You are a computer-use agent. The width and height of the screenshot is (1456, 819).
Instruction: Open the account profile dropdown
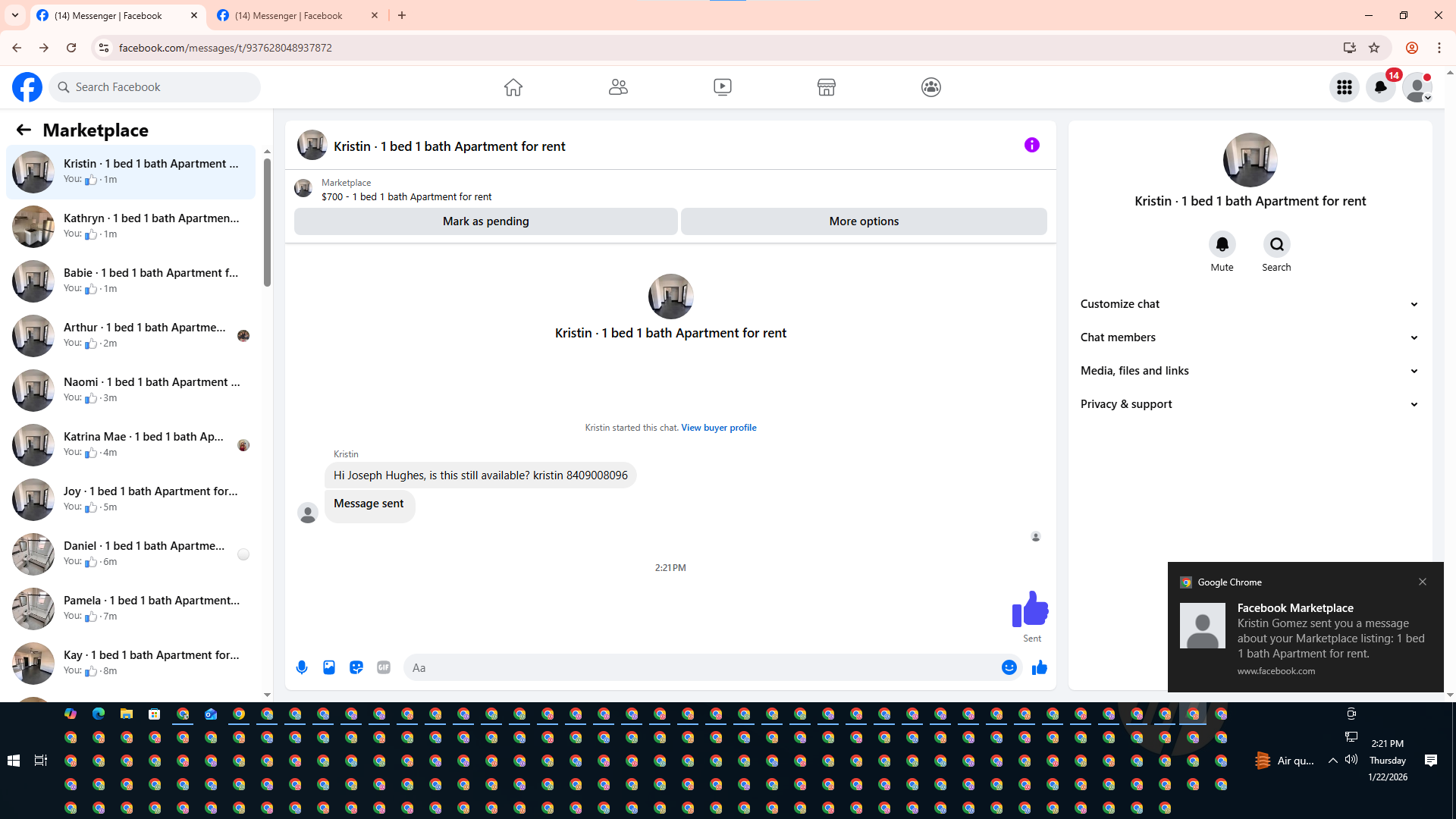(1417, 87)
